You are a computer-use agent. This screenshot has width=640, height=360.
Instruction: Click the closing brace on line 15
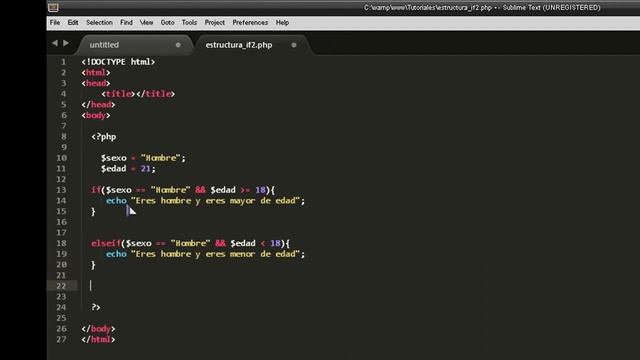[x=93, y=211]
